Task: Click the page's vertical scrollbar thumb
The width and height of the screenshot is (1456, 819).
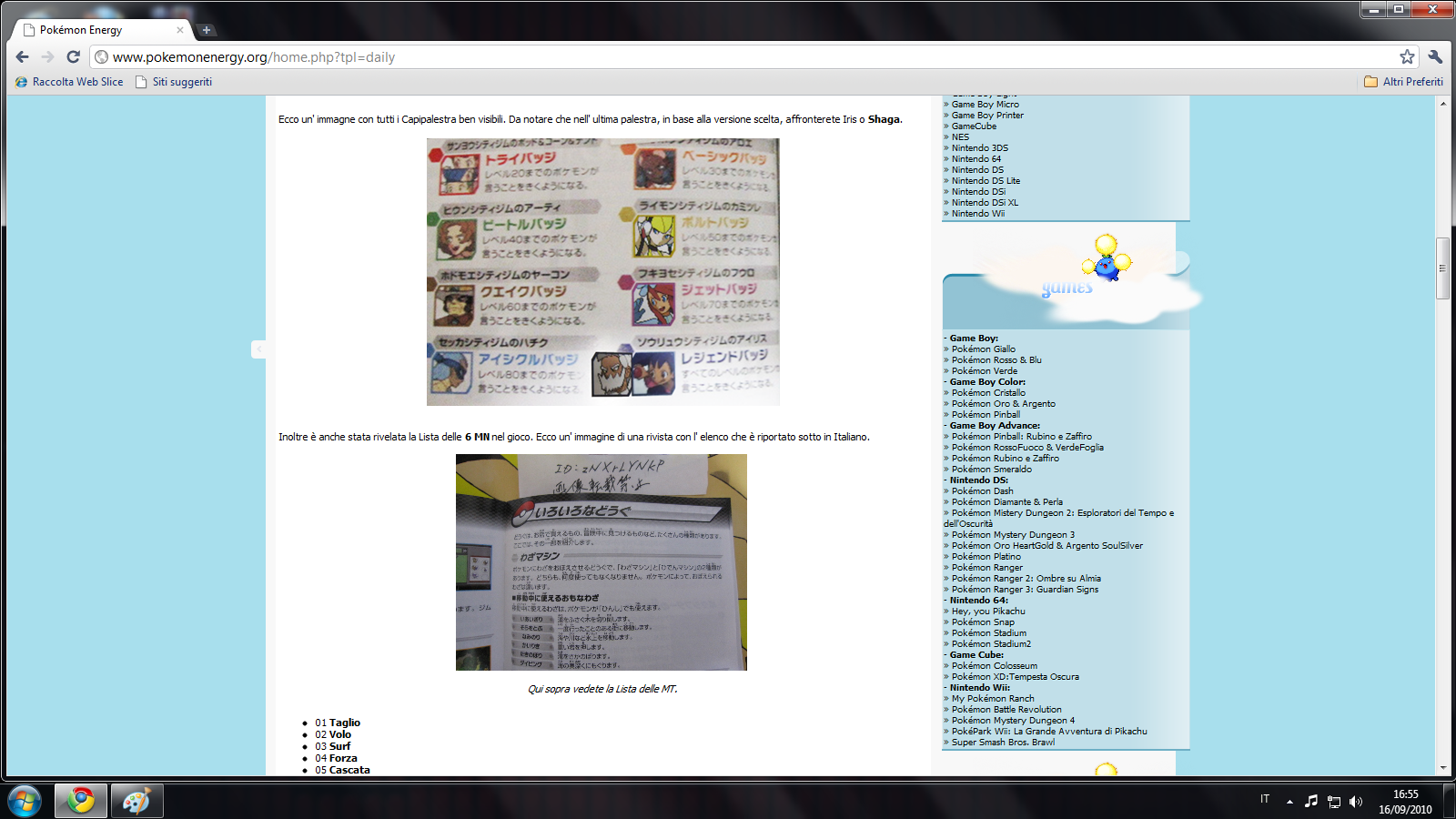Action: click(x=1442, y=268)
